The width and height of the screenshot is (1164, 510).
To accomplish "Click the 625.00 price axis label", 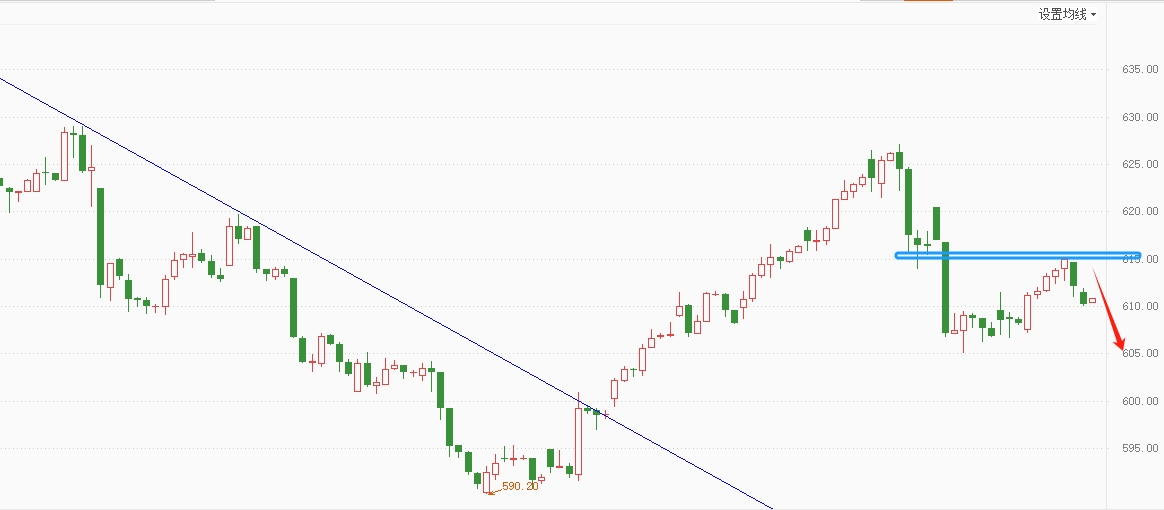I will (1140, 164).
